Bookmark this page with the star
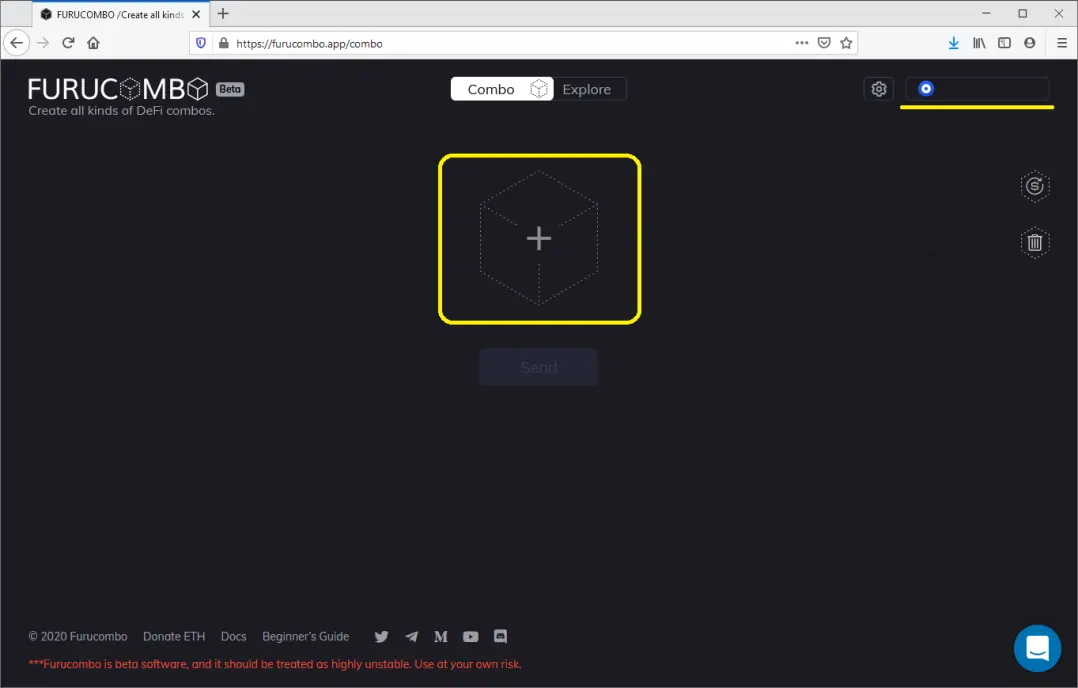 pyautogui.click(x=846, y=43)
